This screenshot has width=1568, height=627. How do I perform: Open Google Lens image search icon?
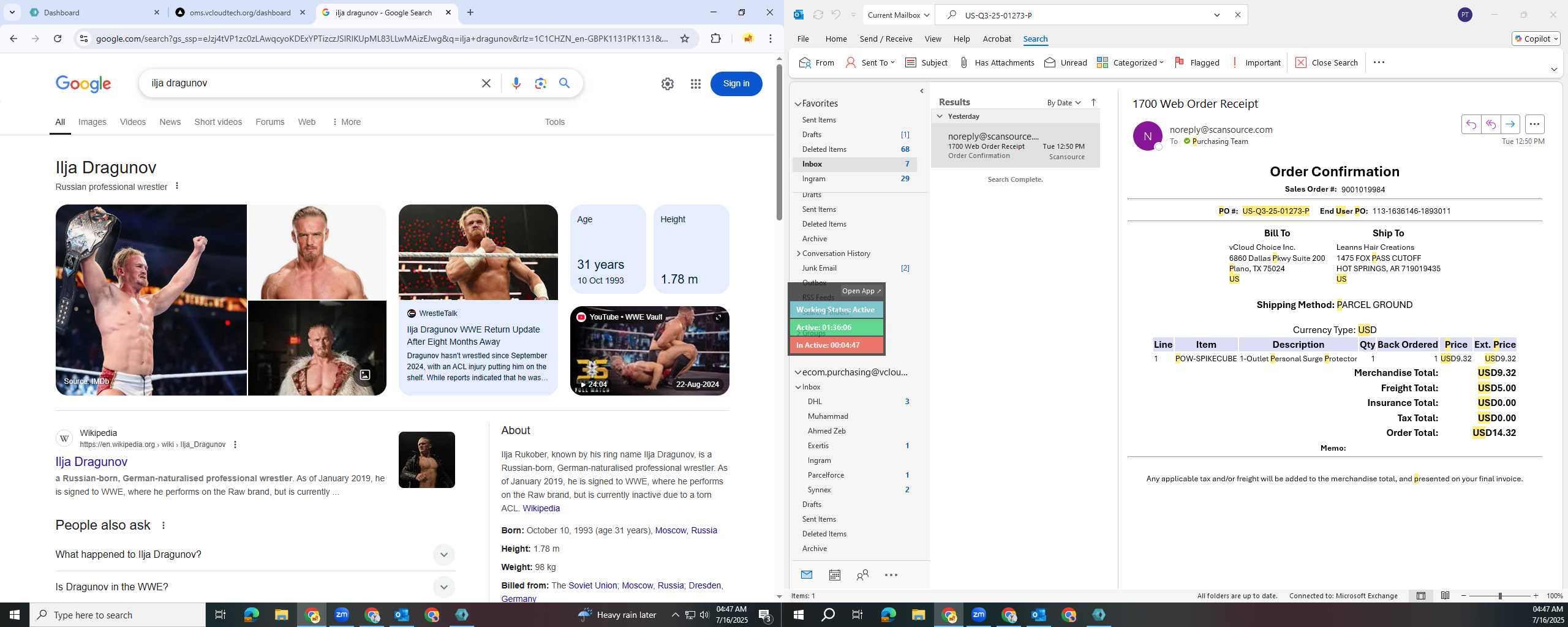(540, 83)
